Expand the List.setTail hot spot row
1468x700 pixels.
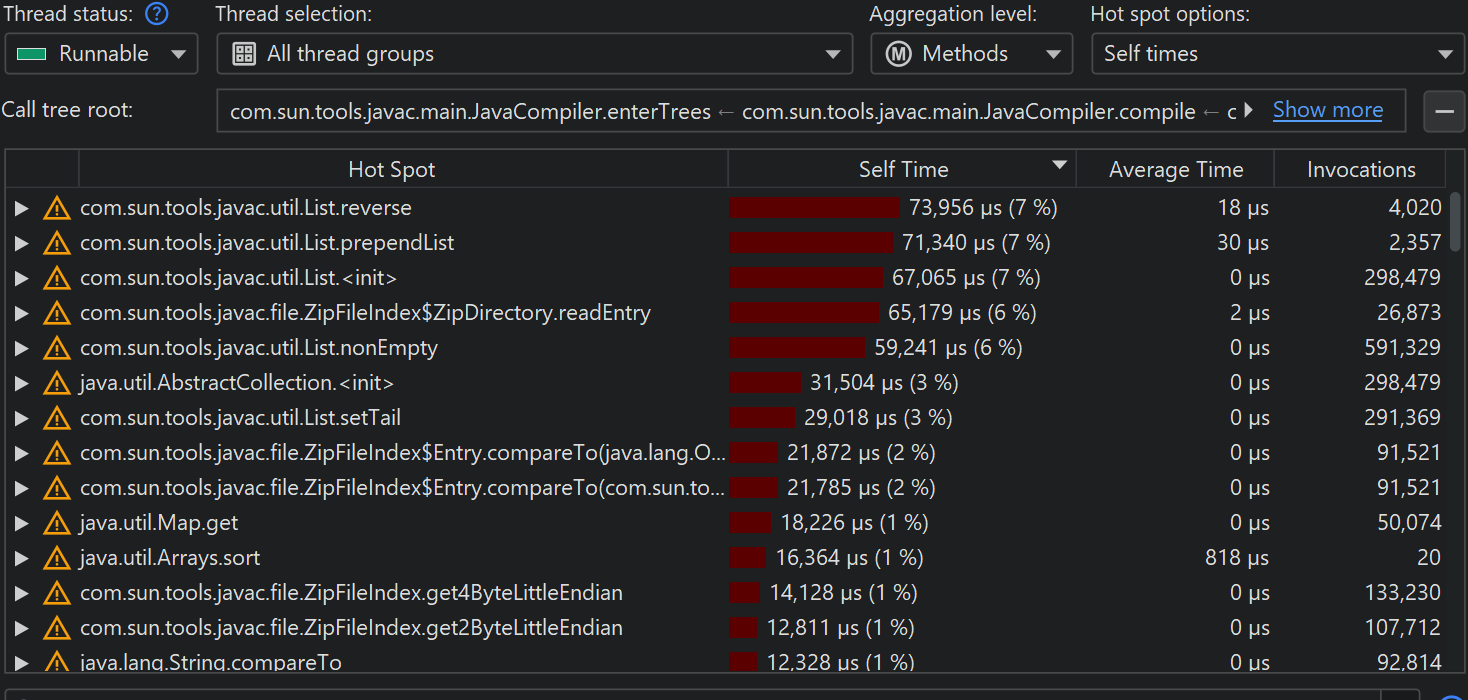(21, 418)
